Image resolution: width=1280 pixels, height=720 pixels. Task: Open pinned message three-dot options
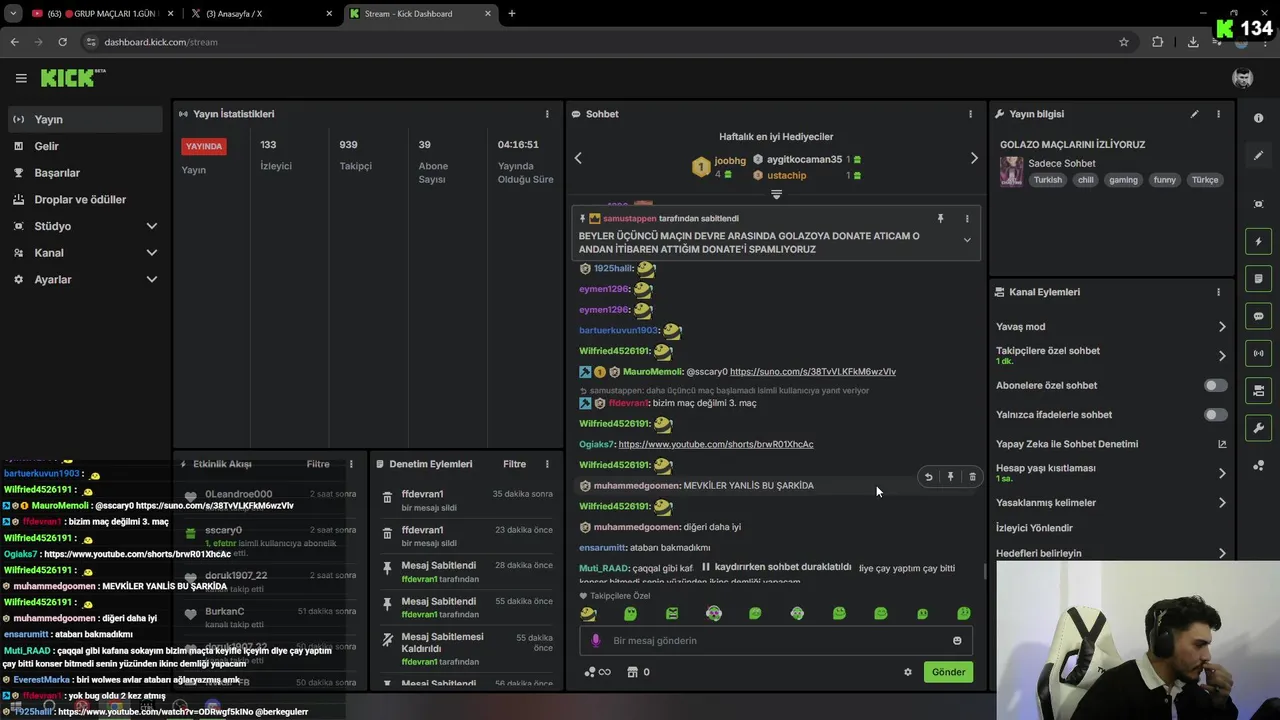[x=967, y=218]
